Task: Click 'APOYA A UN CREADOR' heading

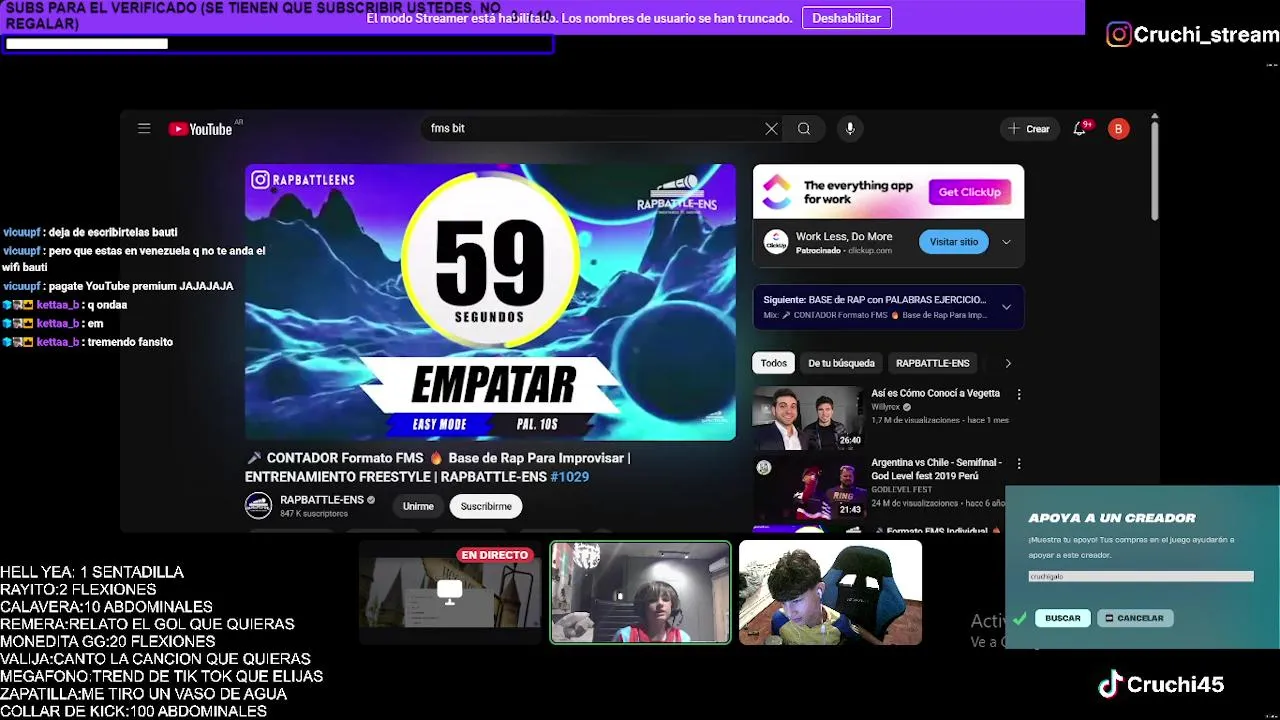Action: tap(1112, 518)
